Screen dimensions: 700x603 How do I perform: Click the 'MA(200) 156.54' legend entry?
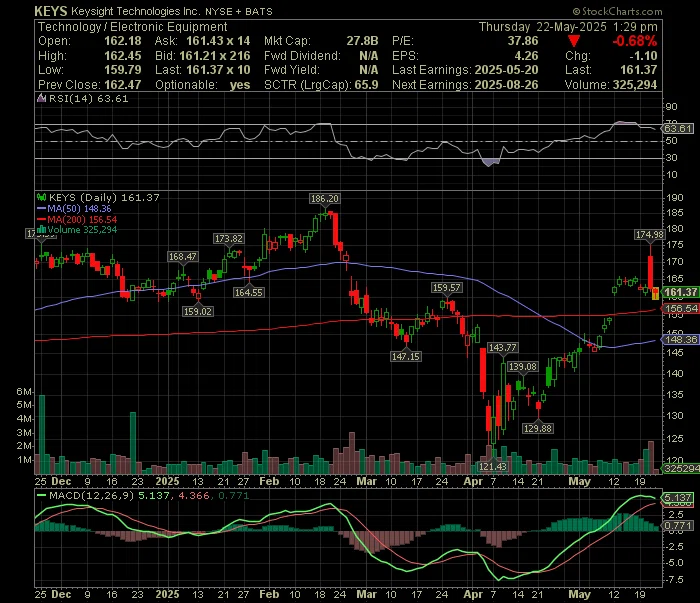click(x=82, y=219)
